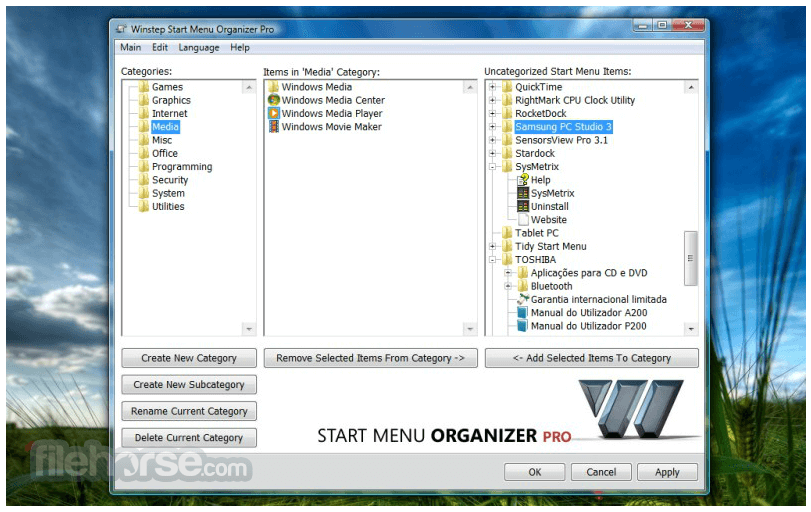Click the Programming category folder icon

coord(144,167)
